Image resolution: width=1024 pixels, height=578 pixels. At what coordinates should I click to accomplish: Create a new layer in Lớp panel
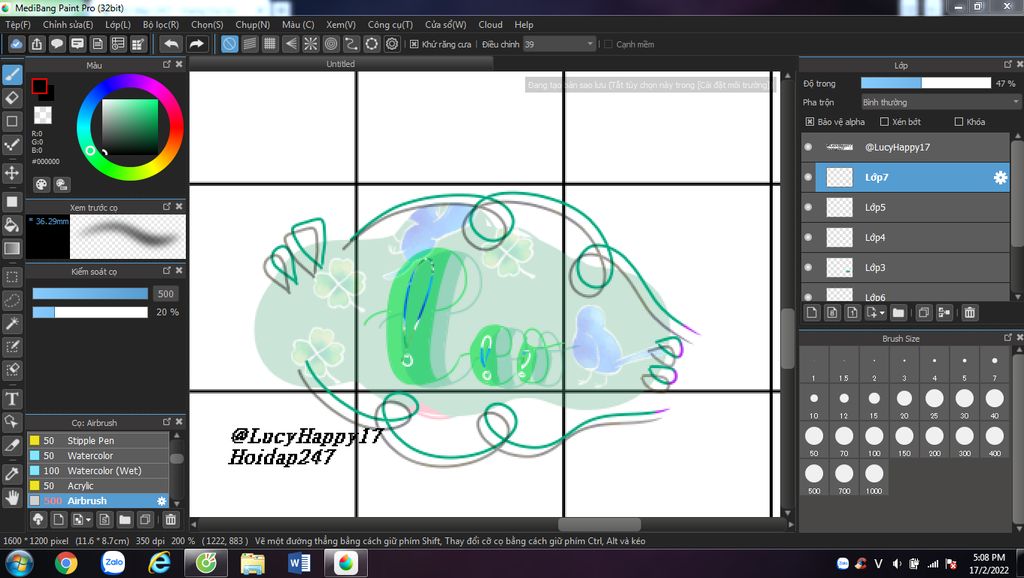(812, 313)
